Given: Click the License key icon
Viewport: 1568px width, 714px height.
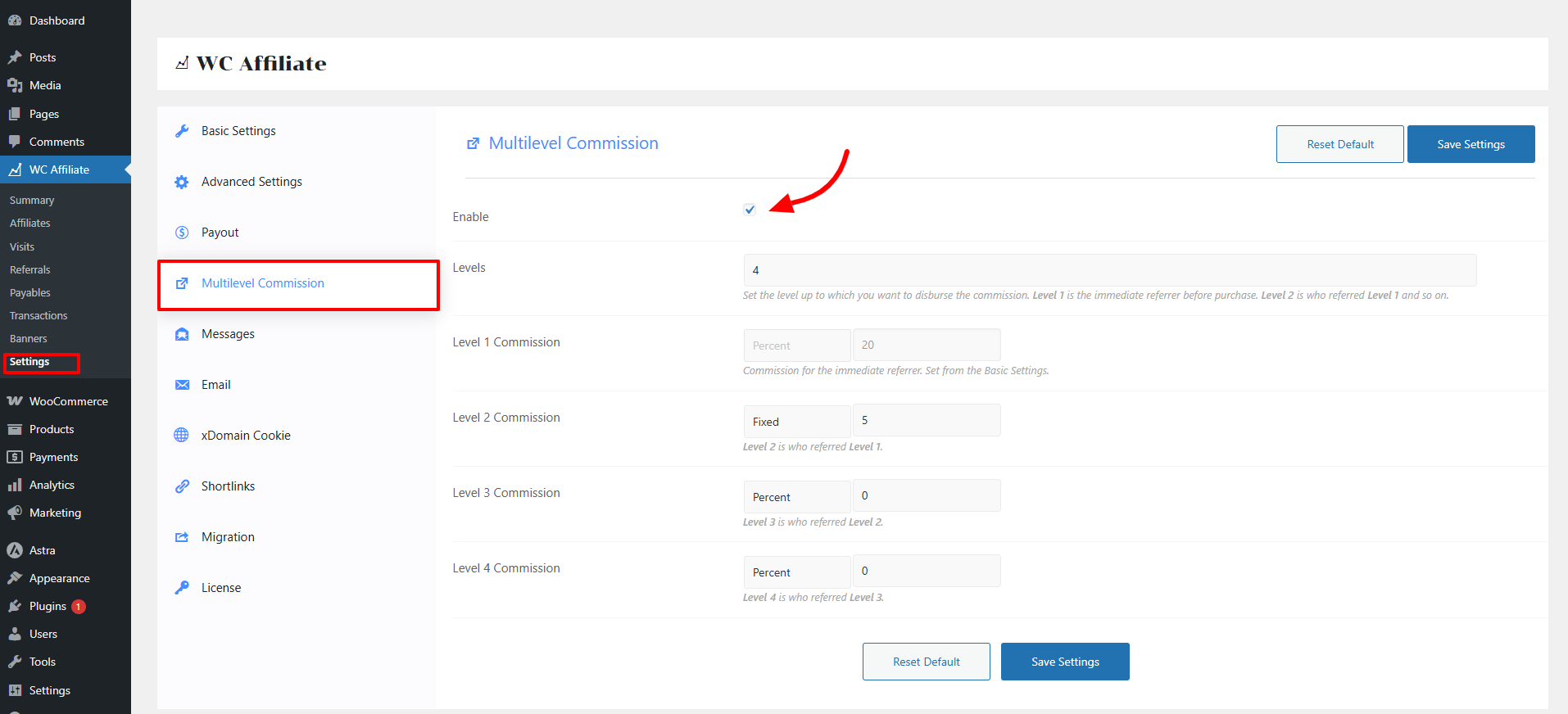Looking at the screenshot, I should point(182,588).
